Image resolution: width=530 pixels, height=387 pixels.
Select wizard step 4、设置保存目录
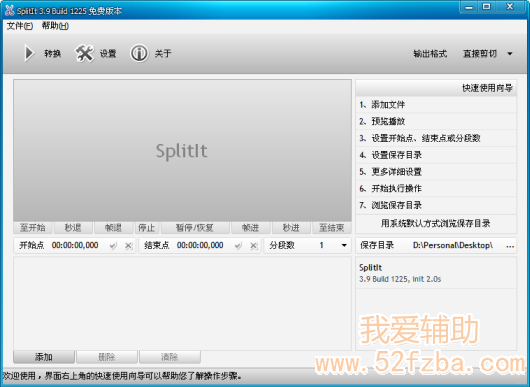pyautogui.click(x=436, y=155)
